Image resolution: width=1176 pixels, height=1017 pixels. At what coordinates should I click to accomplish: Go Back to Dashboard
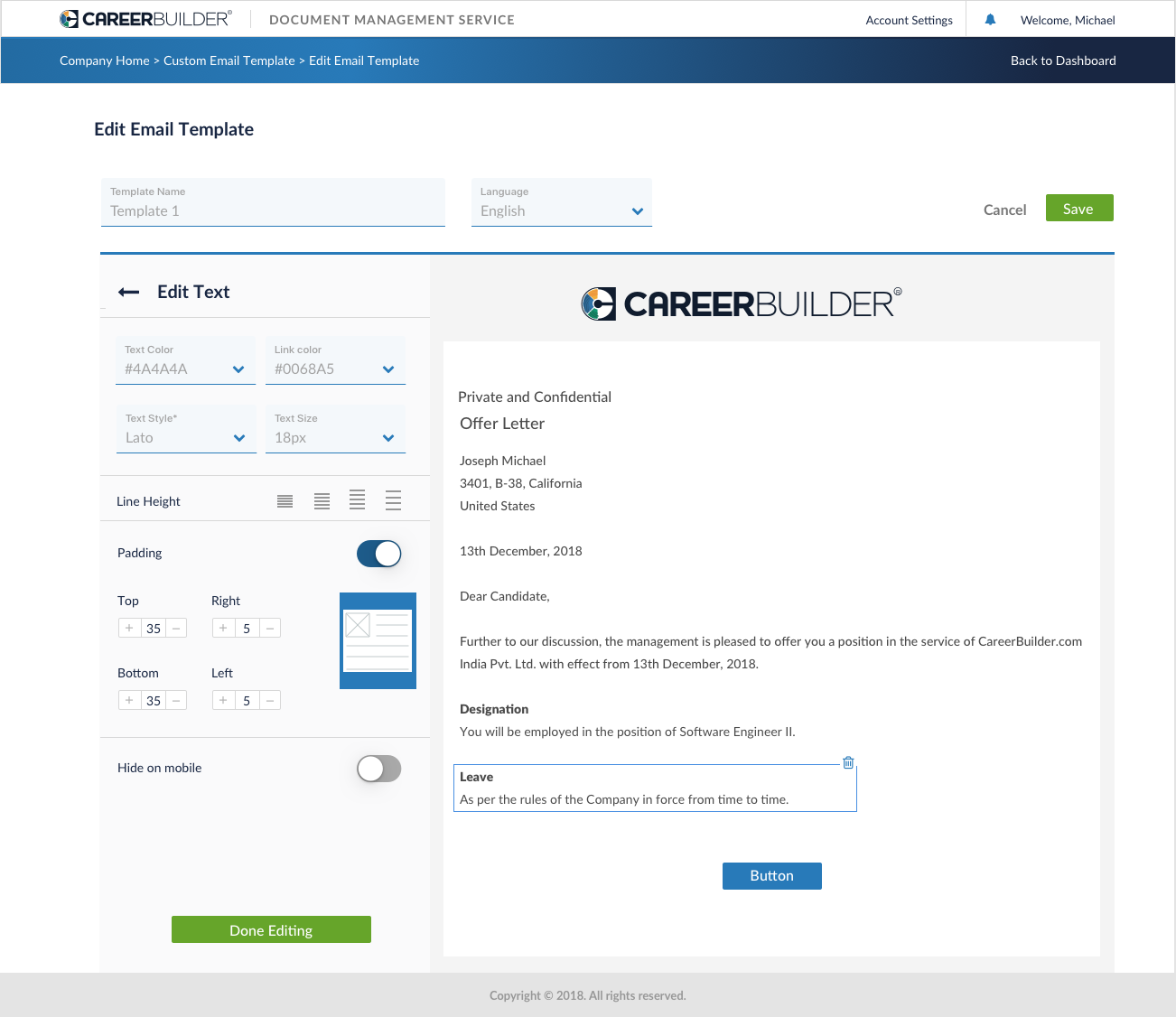point(1063,61)
